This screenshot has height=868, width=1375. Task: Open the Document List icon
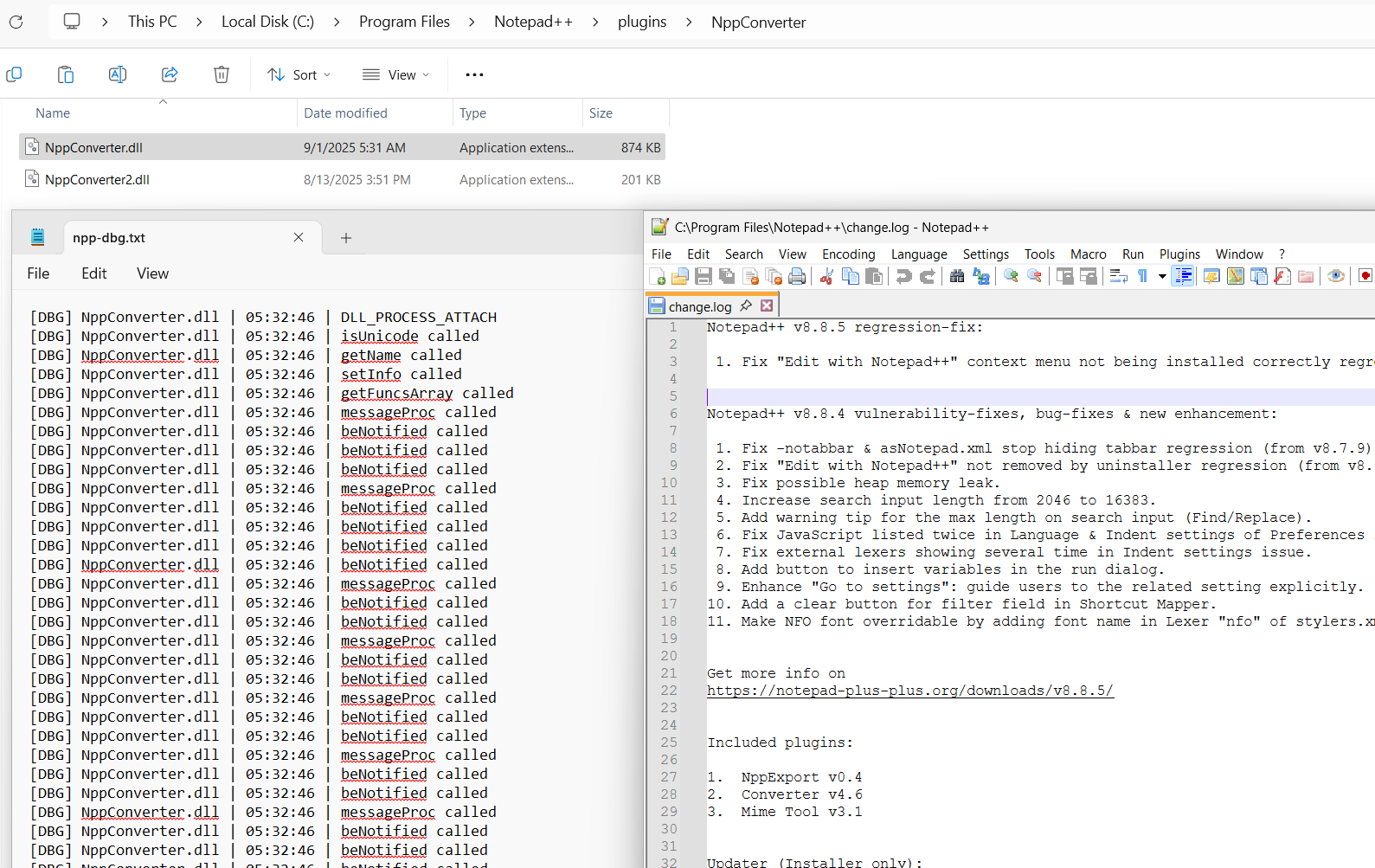click(1258, 276)
